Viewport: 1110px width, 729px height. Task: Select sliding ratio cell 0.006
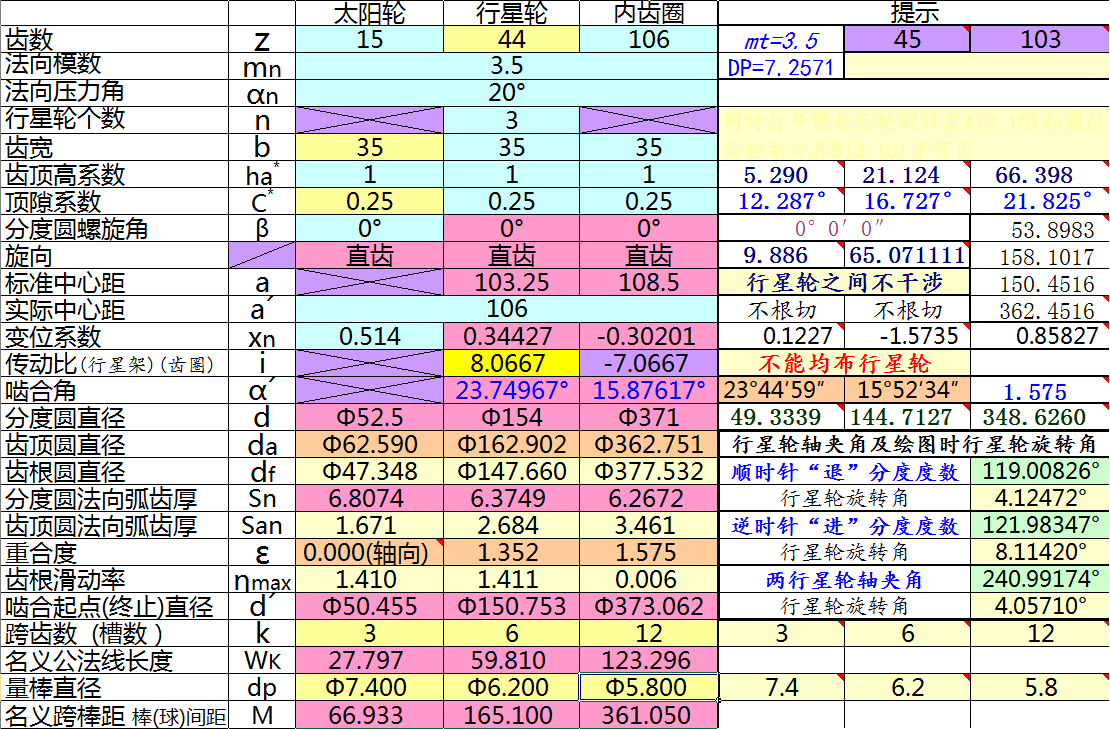point(648,579)
